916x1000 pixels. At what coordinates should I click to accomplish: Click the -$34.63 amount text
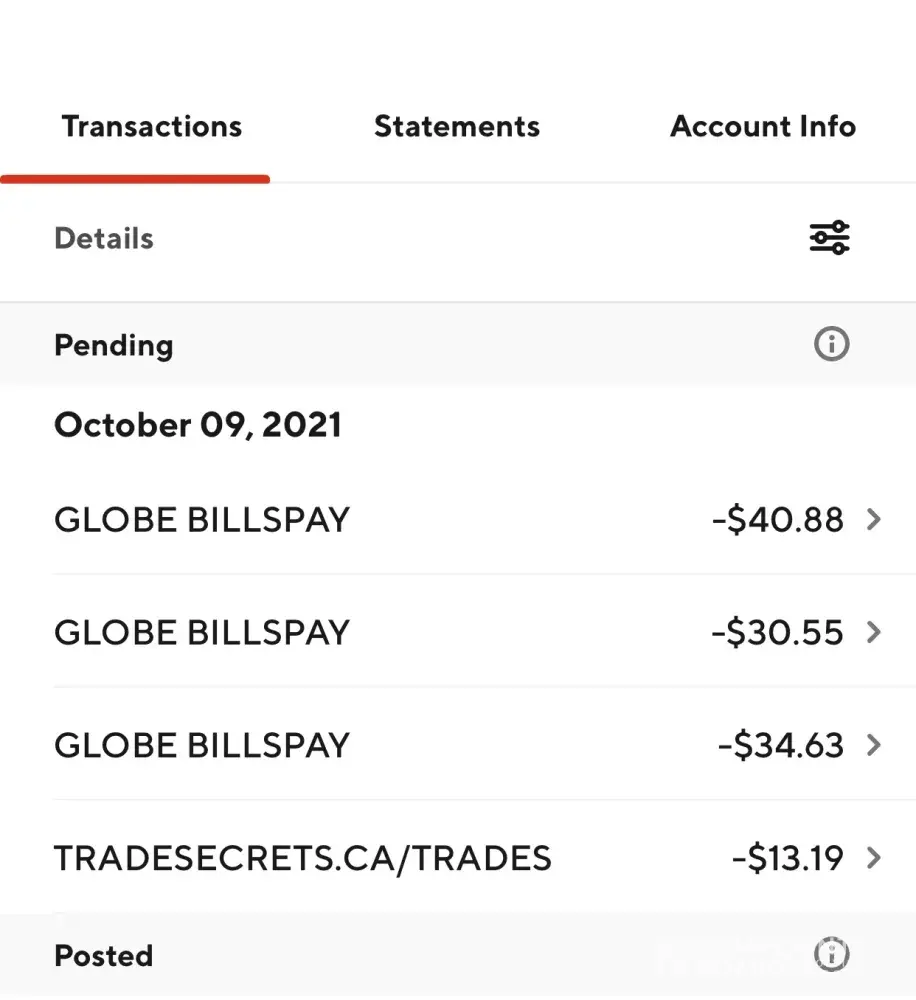click(781, 745)
